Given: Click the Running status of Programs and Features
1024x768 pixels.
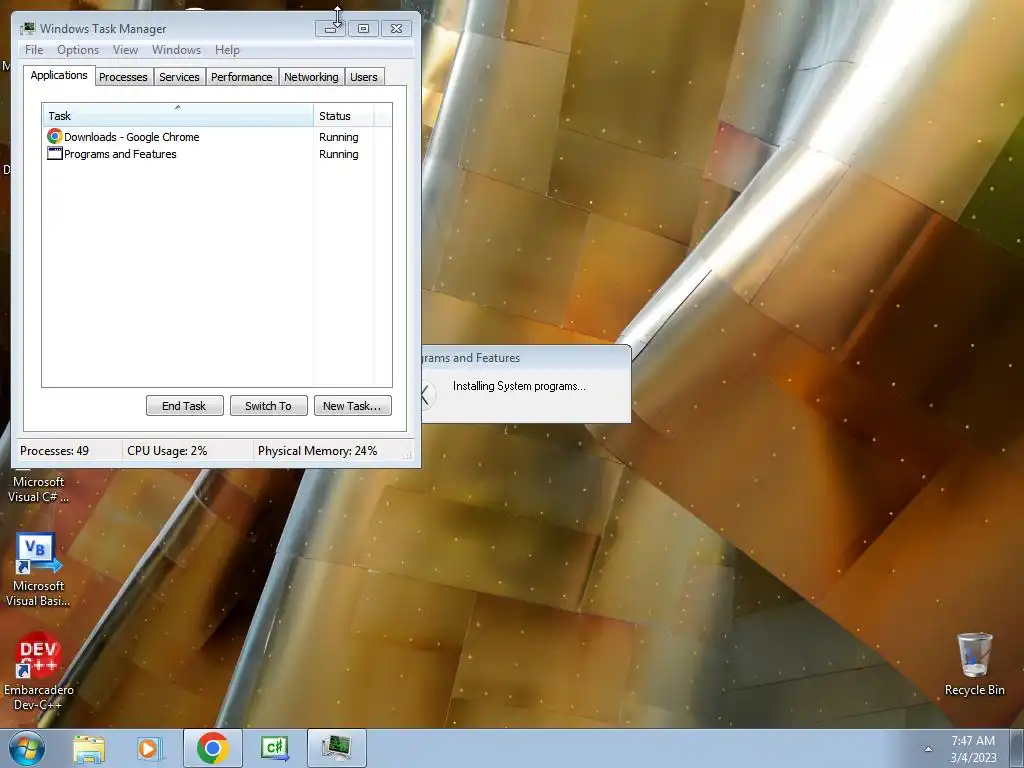Looking at the screenshot, I should (338, 154).
